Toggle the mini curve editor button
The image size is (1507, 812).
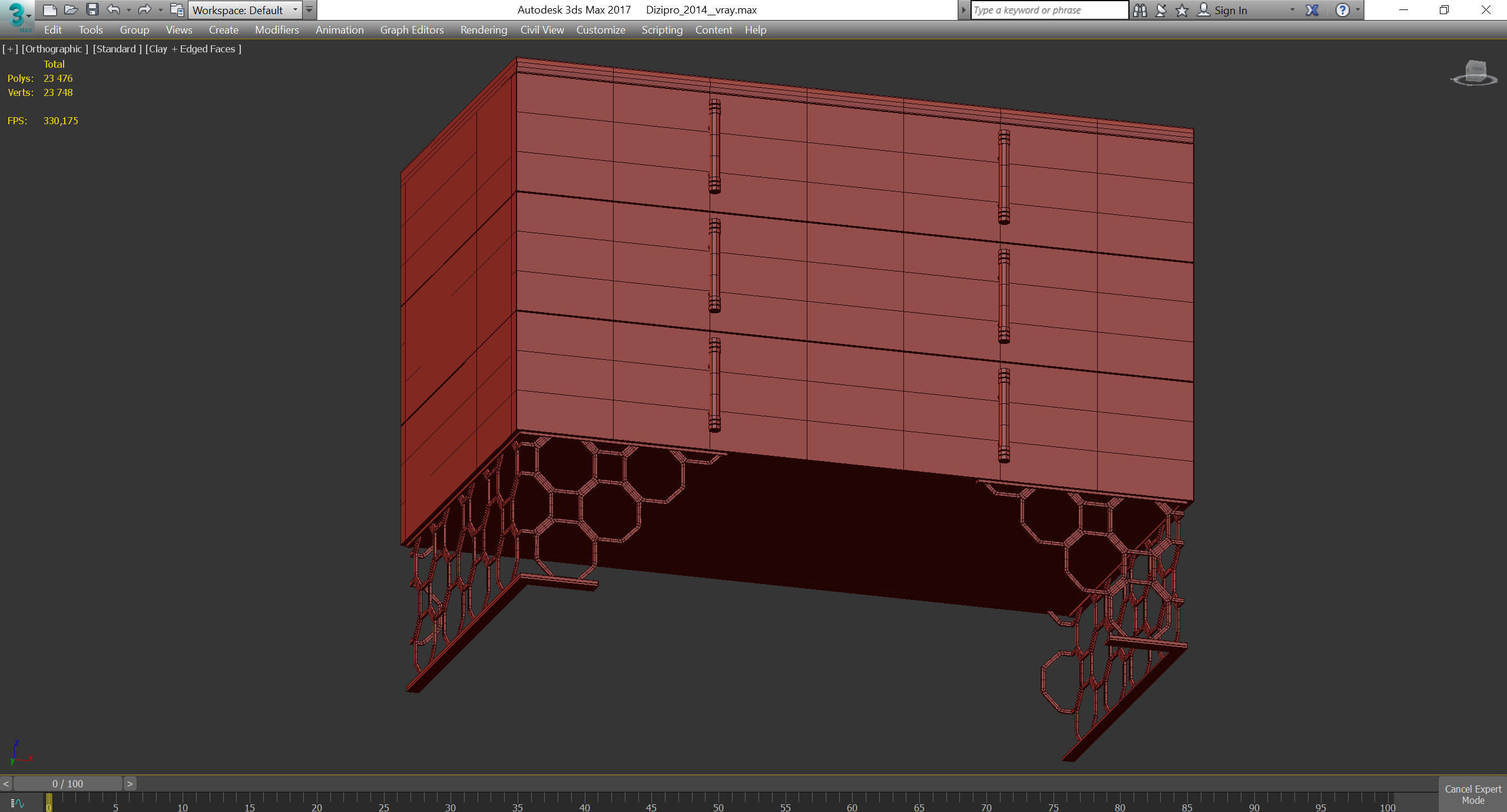click(x=18, y=803)
